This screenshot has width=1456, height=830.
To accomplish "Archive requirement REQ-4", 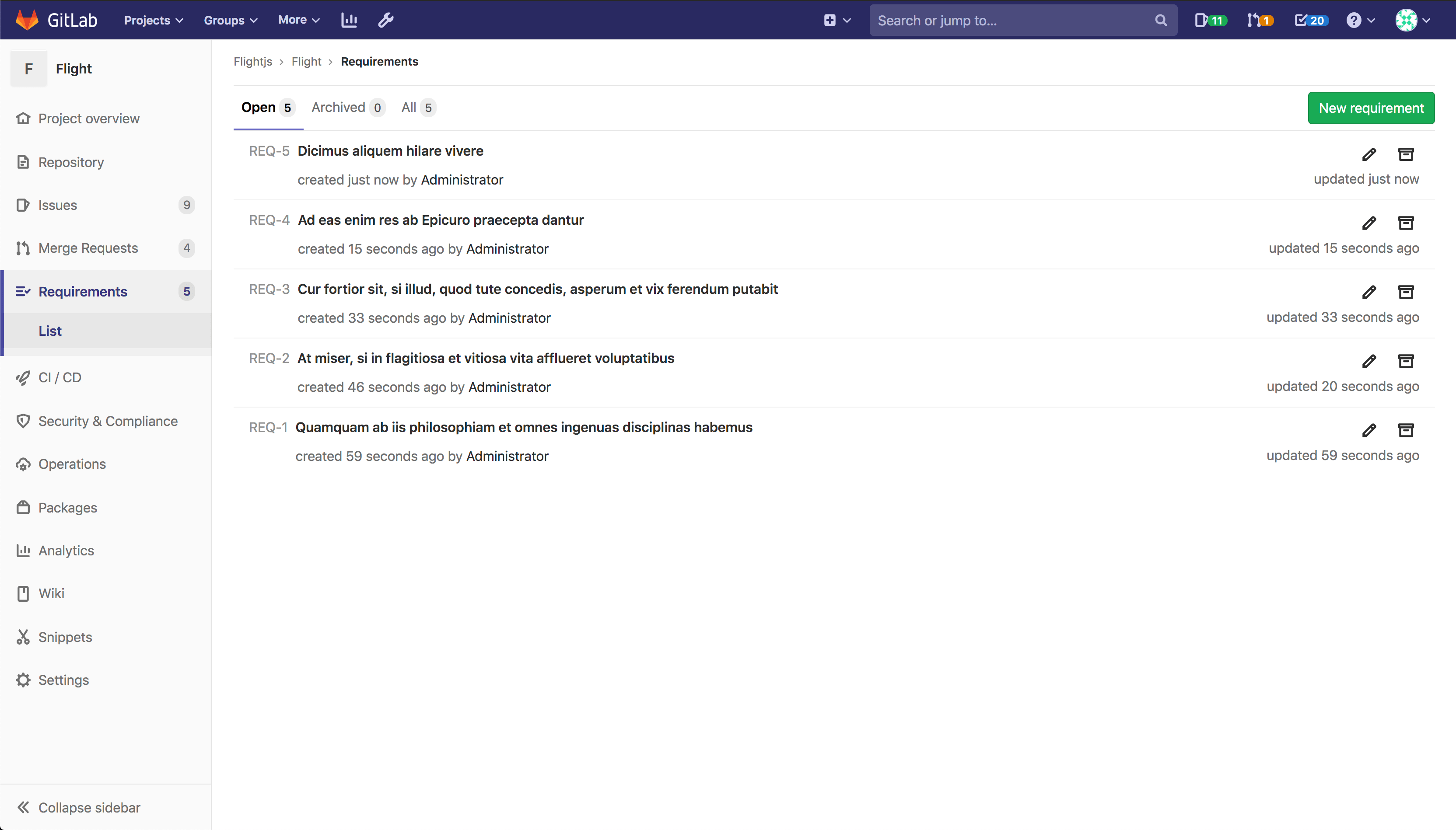I will [1406, 223].
